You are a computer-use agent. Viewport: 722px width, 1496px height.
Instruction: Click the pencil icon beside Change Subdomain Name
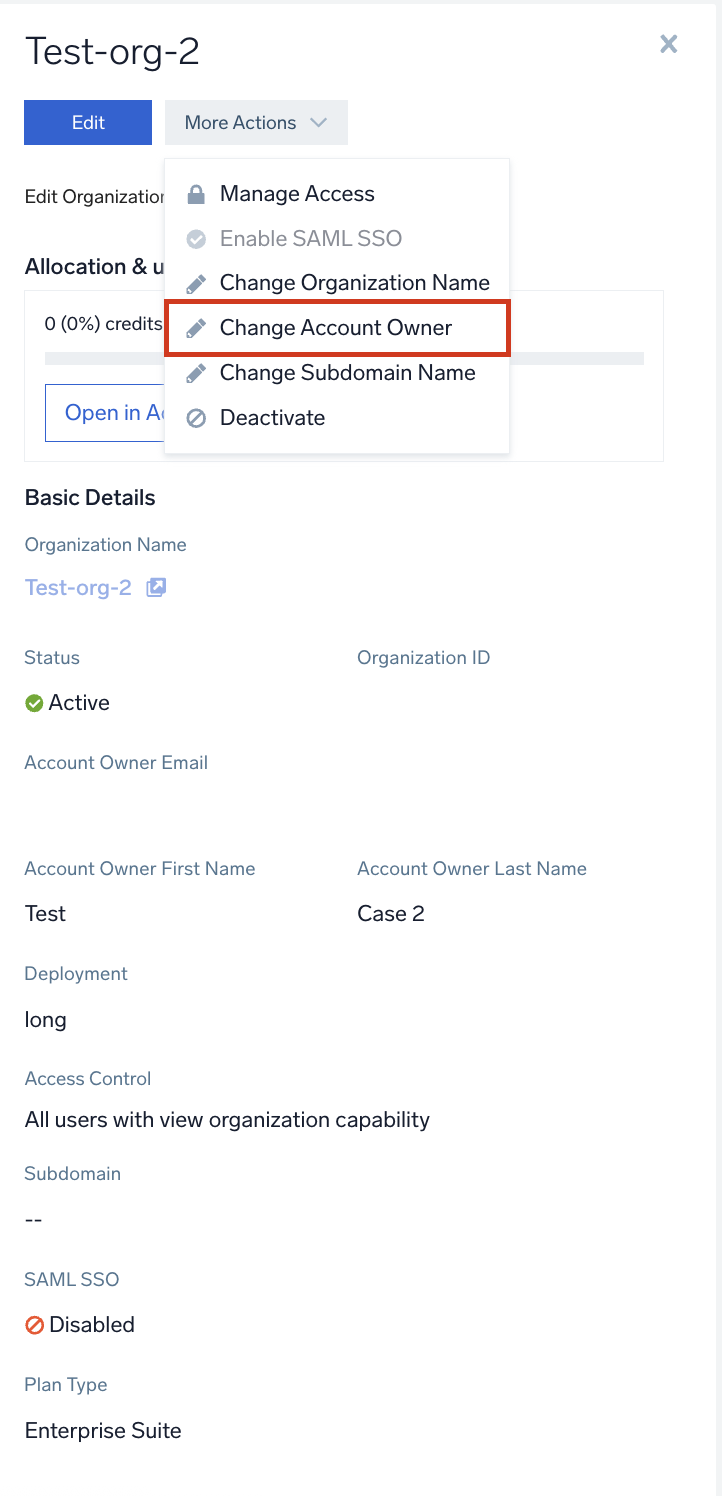(196, 372)
